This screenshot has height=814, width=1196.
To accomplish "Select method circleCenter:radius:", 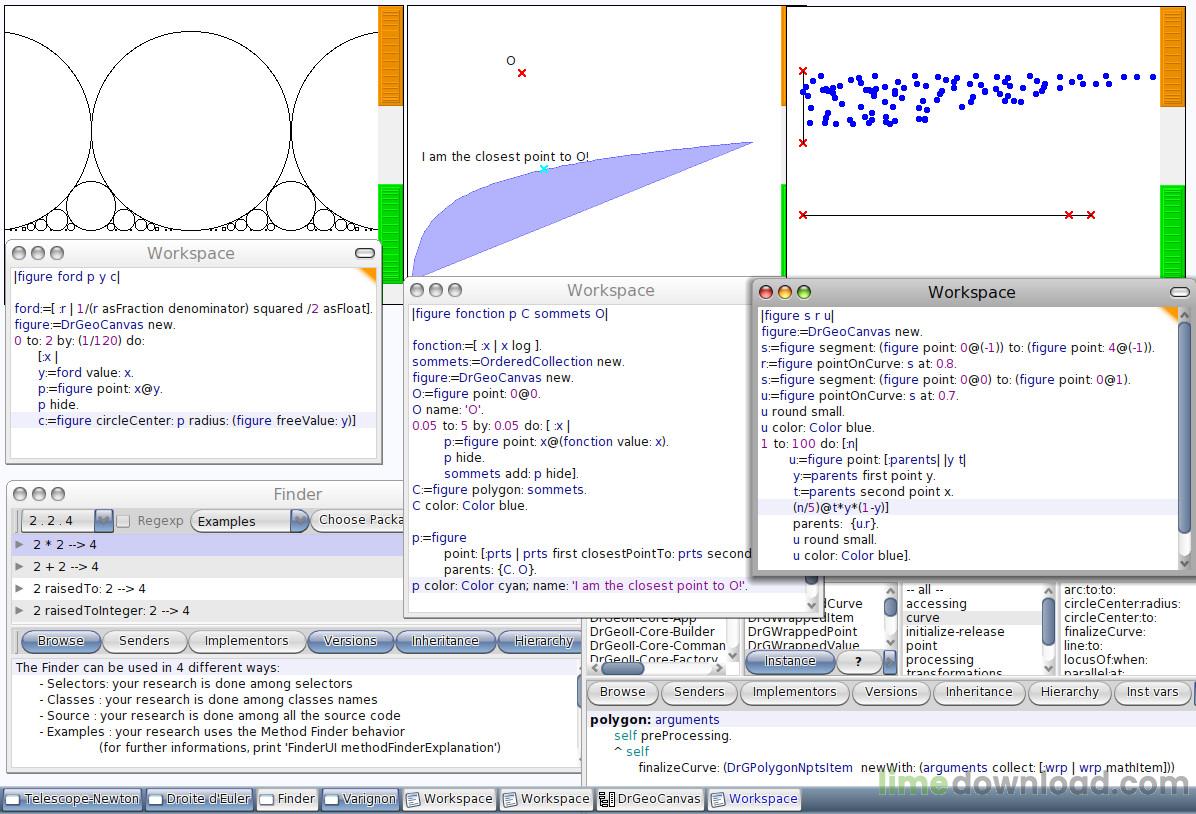I will point(1121,603).
